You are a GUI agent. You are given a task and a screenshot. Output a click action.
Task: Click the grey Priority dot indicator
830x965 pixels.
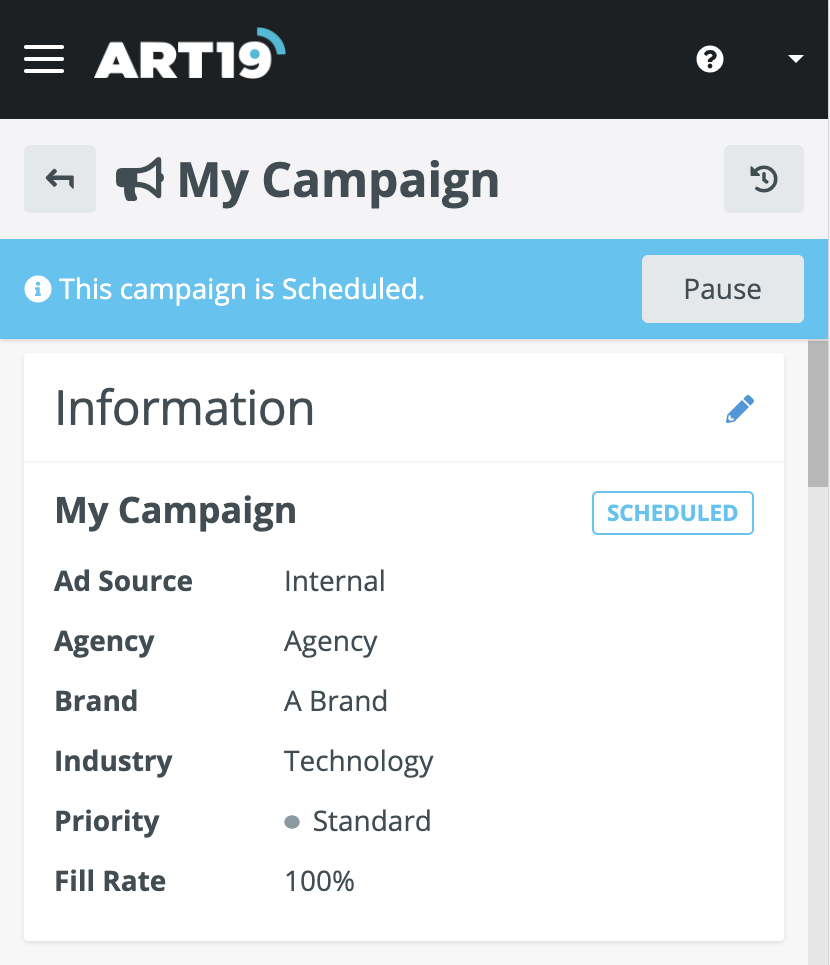click(x=292, y=822)
